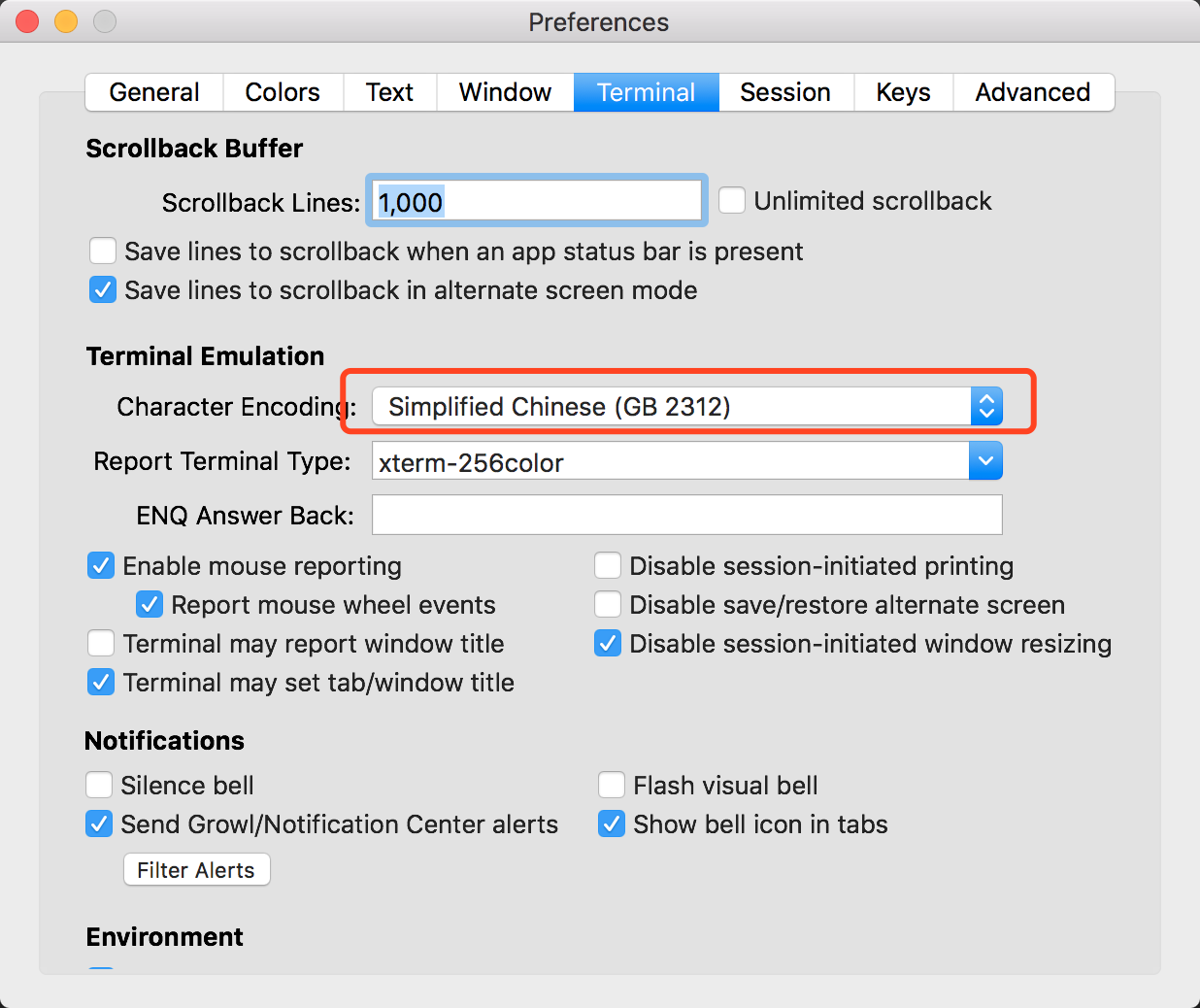This screenshot has height=1008, width=1200.
Task: Switch to the Colors tab
Action: pyautogui.click(x=283, y=91)
